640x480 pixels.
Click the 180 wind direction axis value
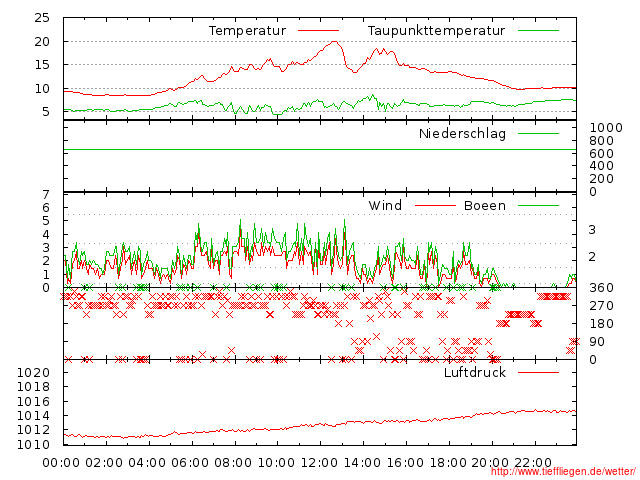pyautogui.click(x=601, y=324)
